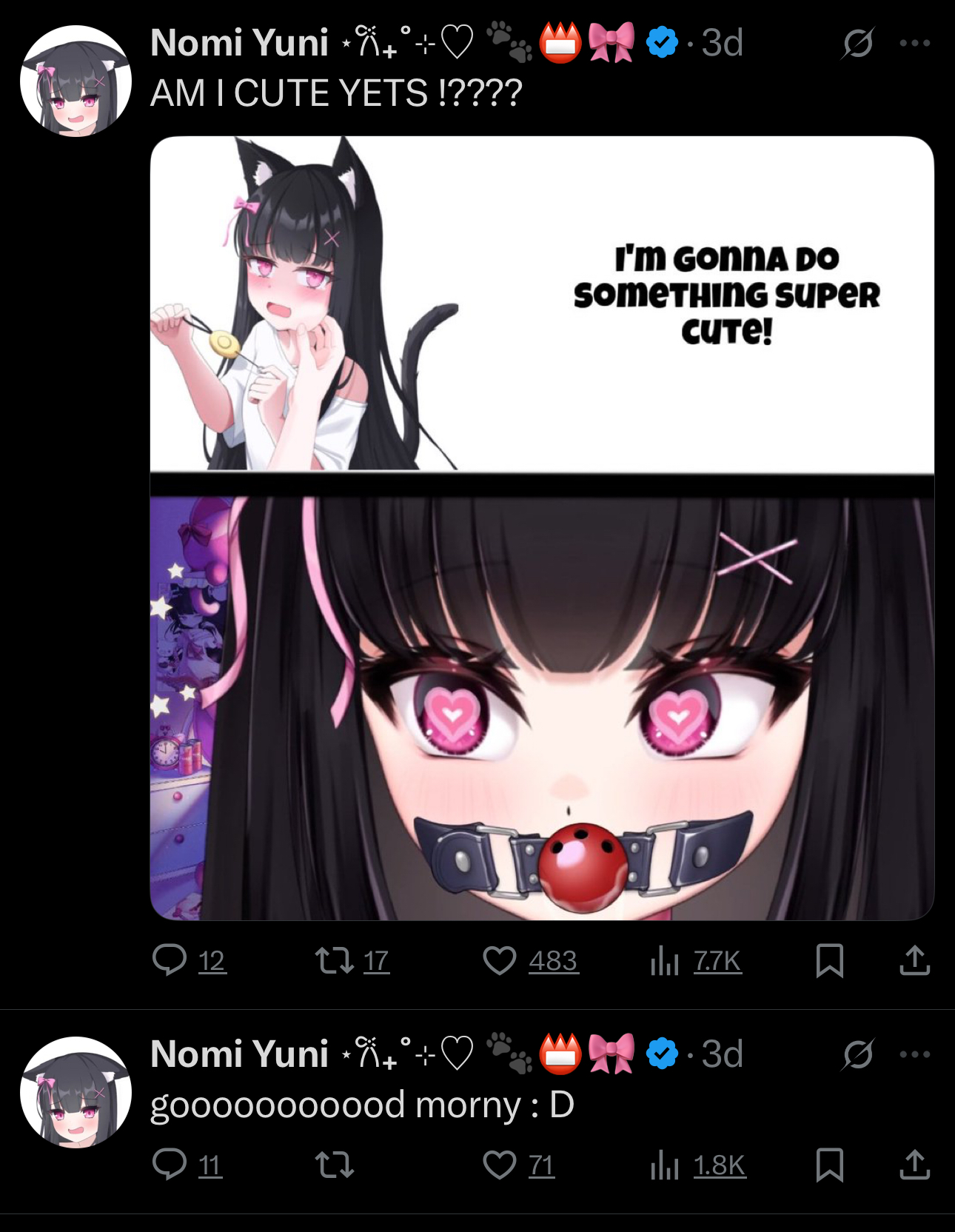The width and height of the screenshot is (955, 1232).
Task: Bookmark the AM I CUTE YETS post
Action: [x=829, y=960]
